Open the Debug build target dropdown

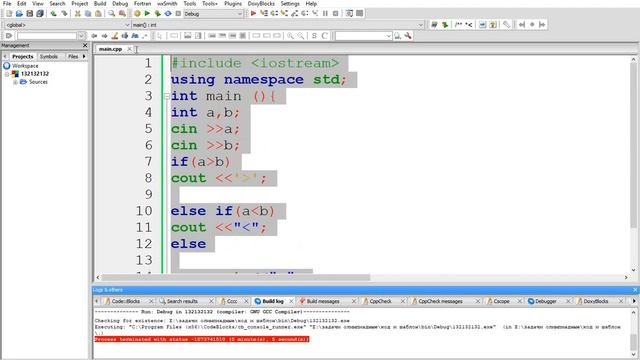click(x=240, y=14)
